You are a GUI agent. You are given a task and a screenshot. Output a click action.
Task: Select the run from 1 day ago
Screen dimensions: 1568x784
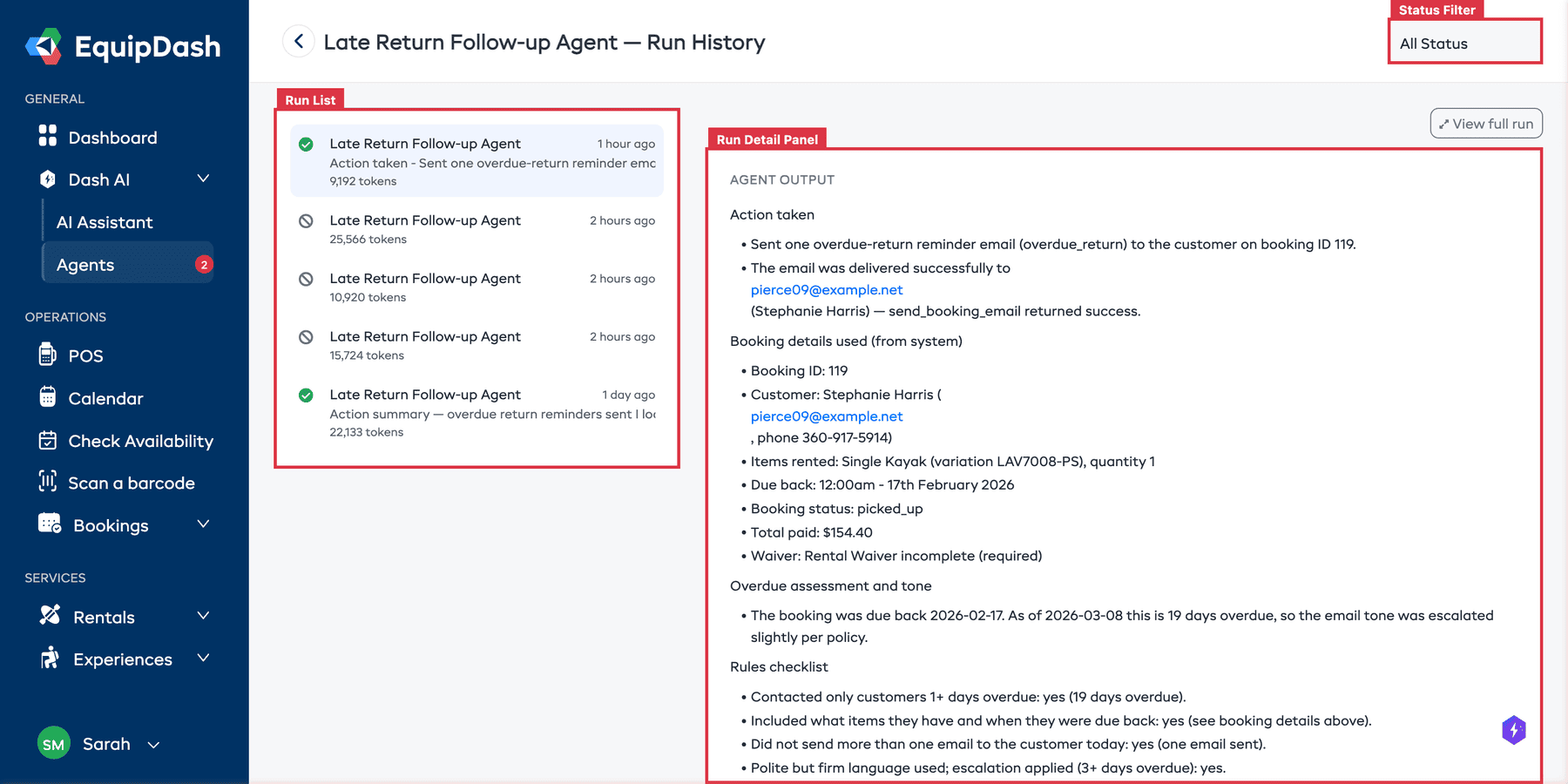(475, 413)
